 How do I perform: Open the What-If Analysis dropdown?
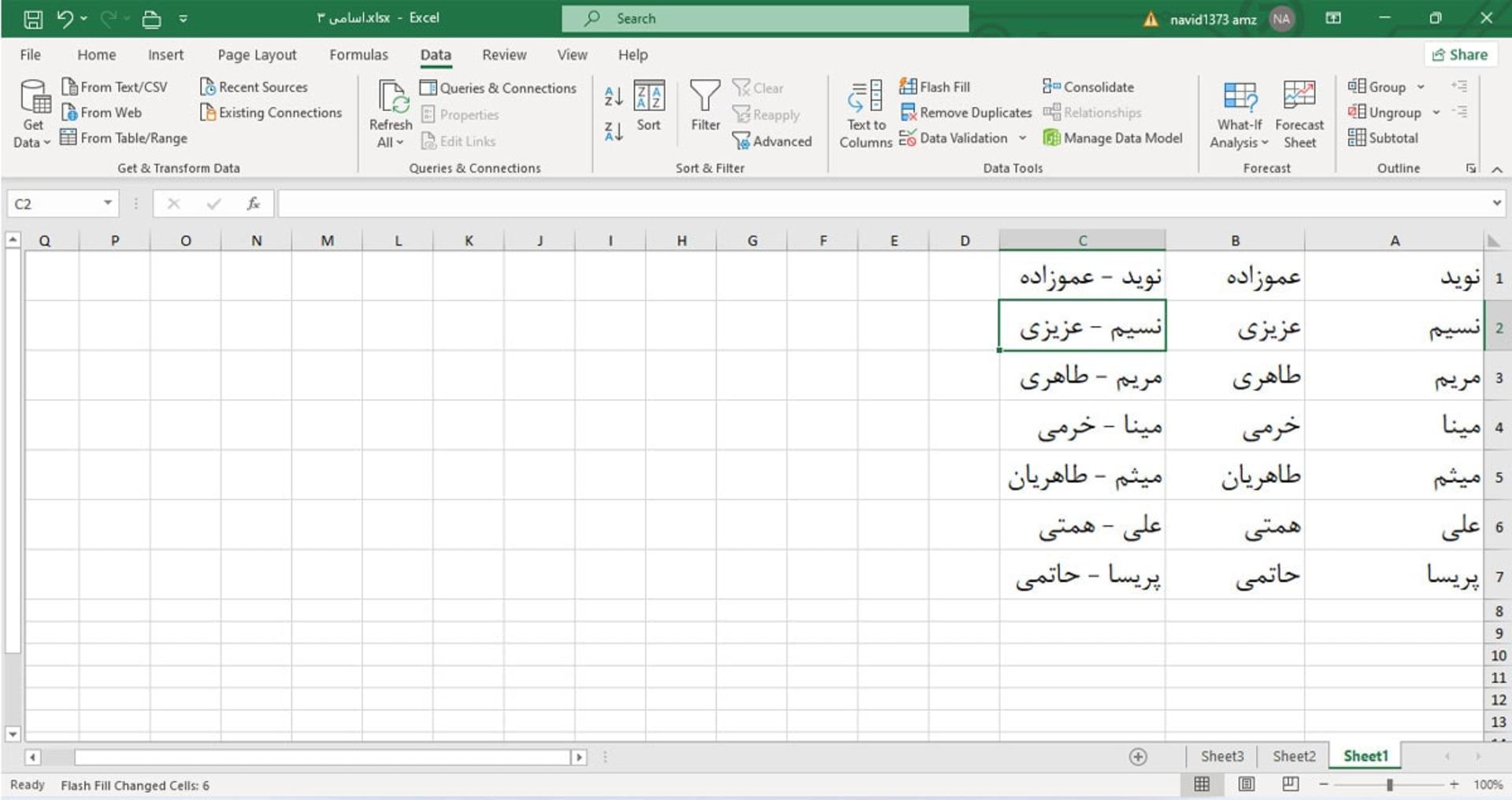pos(1240,114)
